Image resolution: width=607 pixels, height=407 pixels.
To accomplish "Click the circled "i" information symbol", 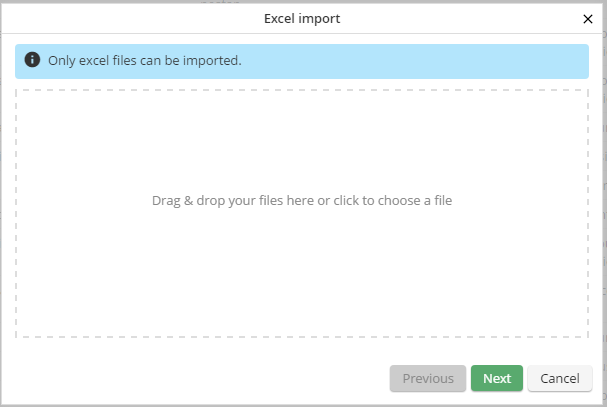I will pyautogui.click(x=32, y=60).
